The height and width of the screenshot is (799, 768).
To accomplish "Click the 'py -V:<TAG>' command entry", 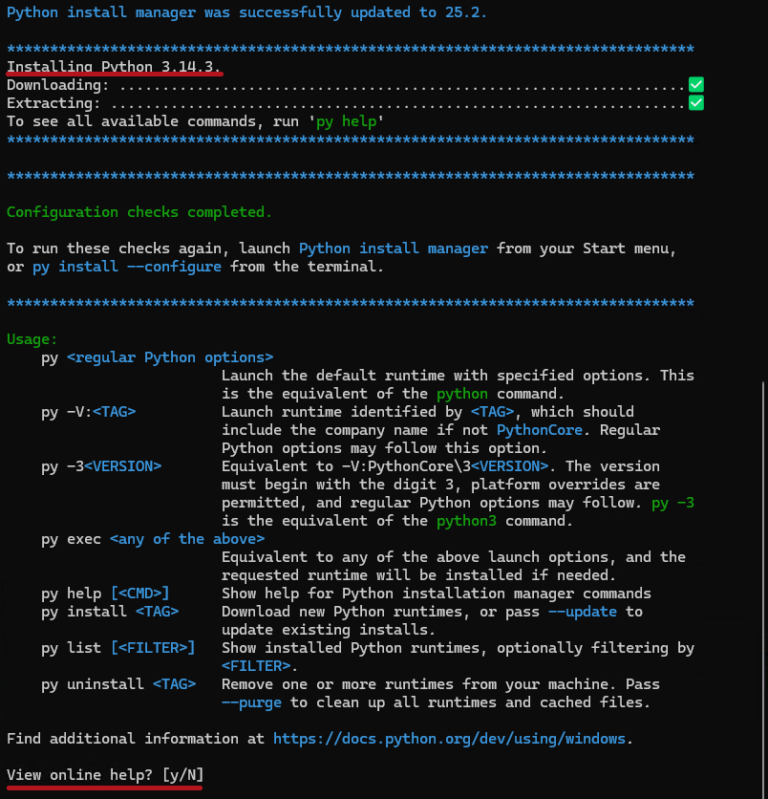I will tap(88, 412).
